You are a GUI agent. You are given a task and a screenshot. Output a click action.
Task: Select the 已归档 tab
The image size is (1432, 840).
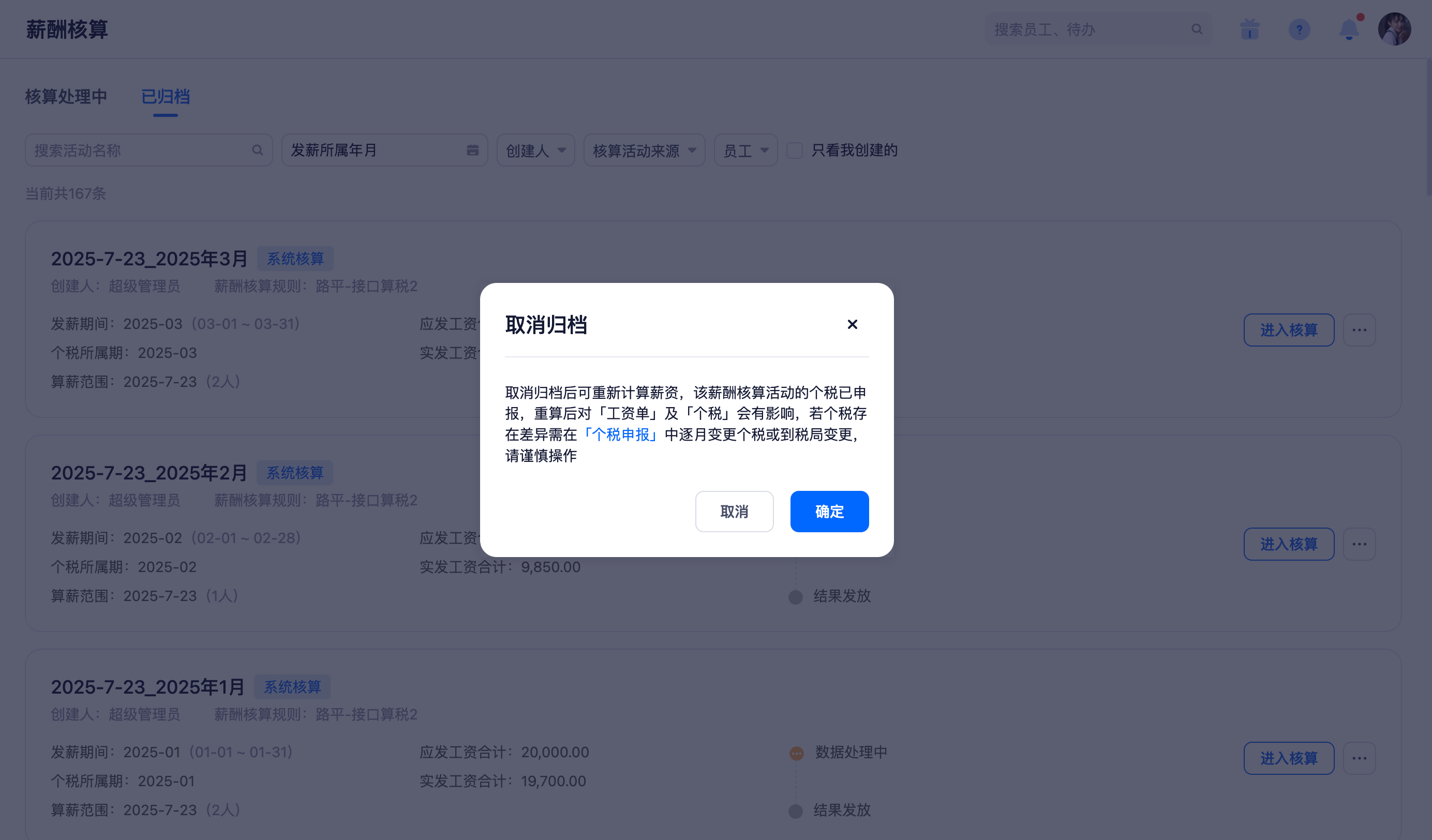coord(166,97)
